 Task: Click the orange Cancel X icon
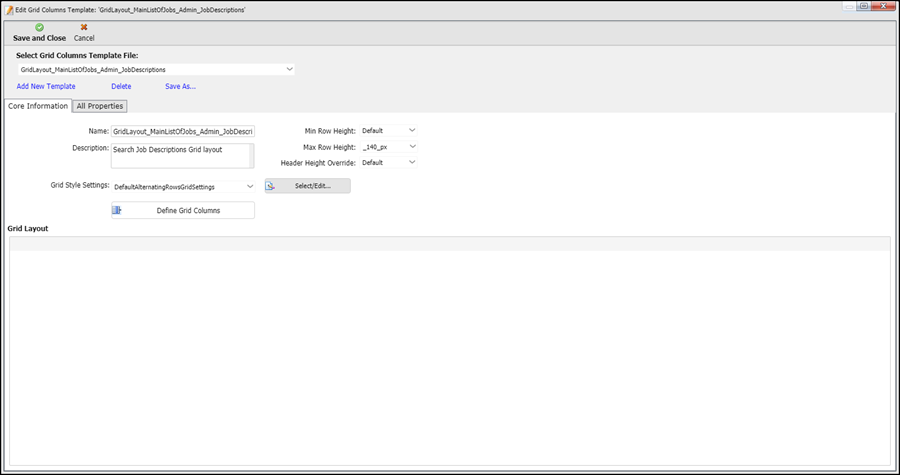pyautogui.click(x=84, y=27)
